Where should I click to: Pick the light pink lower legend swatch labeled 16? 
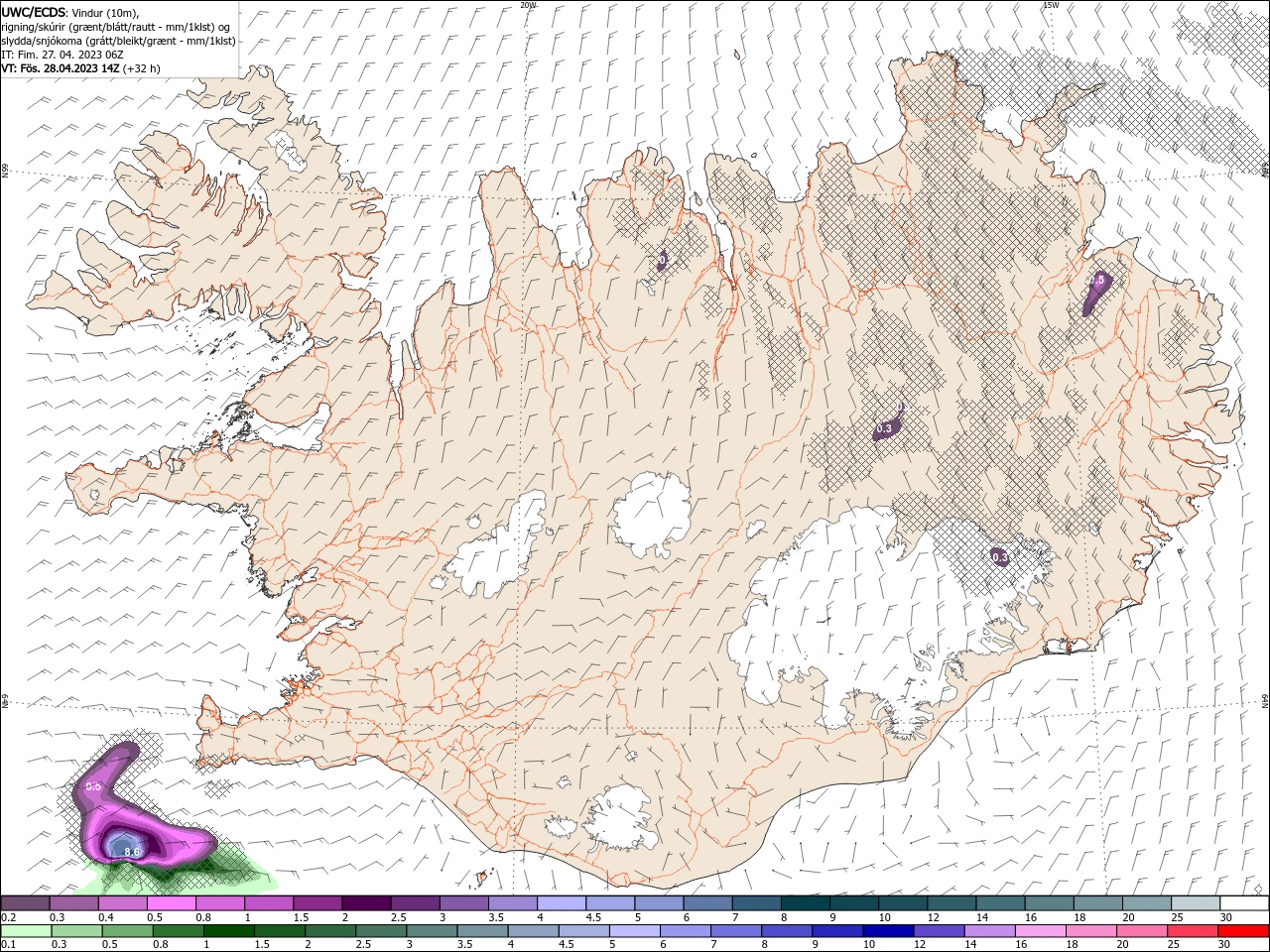click(x=1041, y=931)
